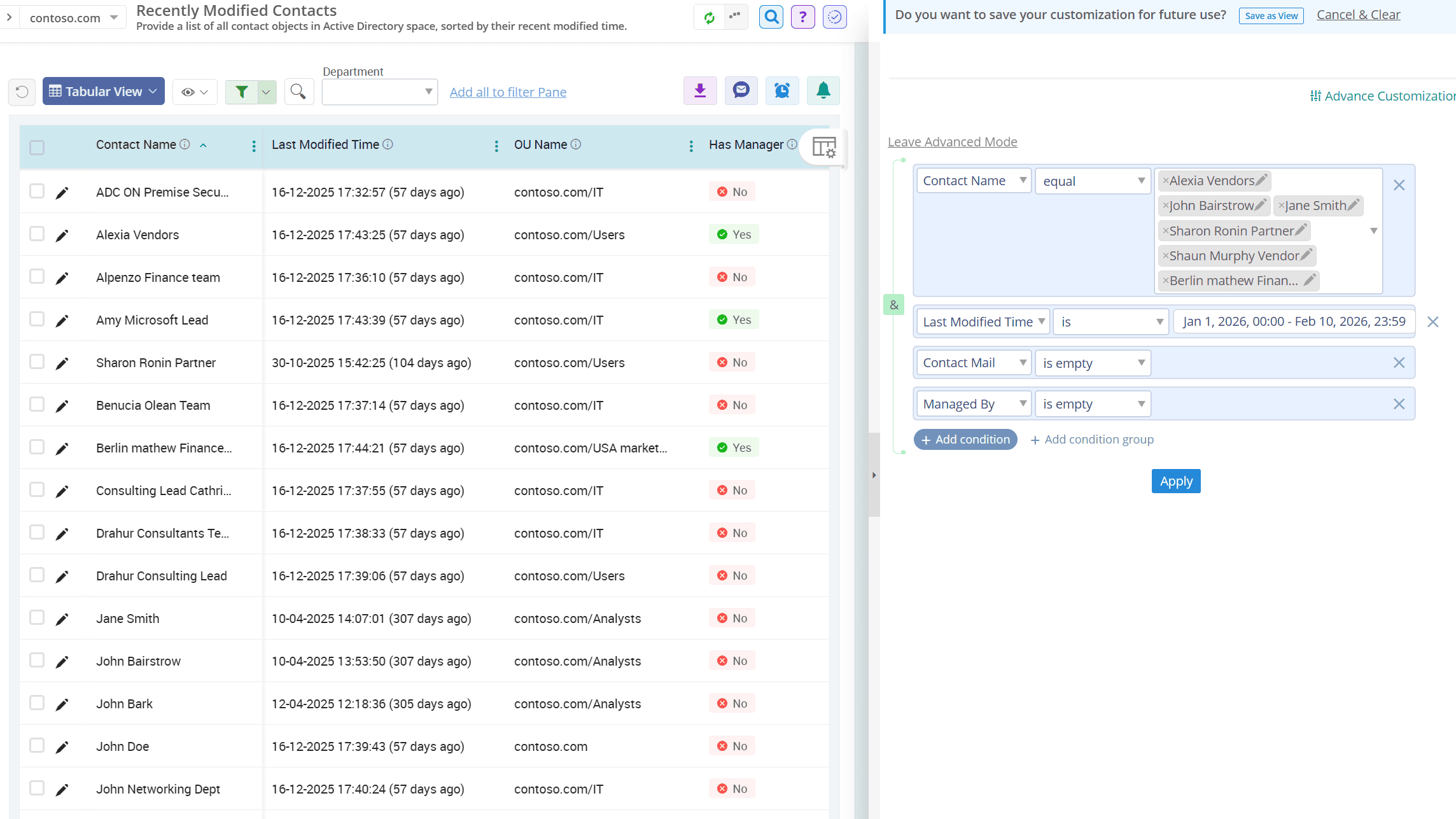Viewport: 1456px width, 819px height.
Task: Open the Contact Mail field dropdown
Action: coord(973,363)
